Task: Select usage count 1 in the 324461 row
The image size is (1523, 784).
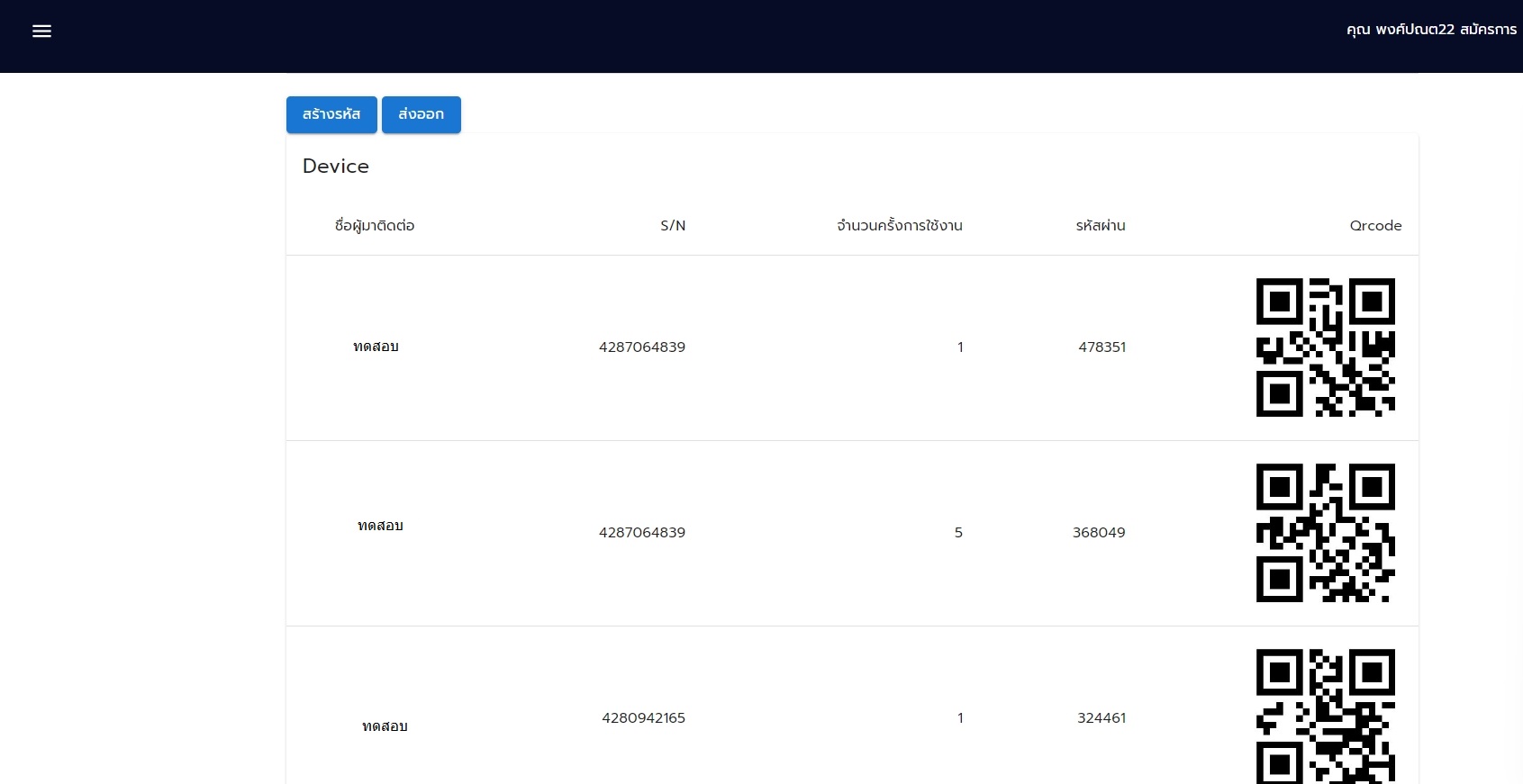Action: point(960,718)
